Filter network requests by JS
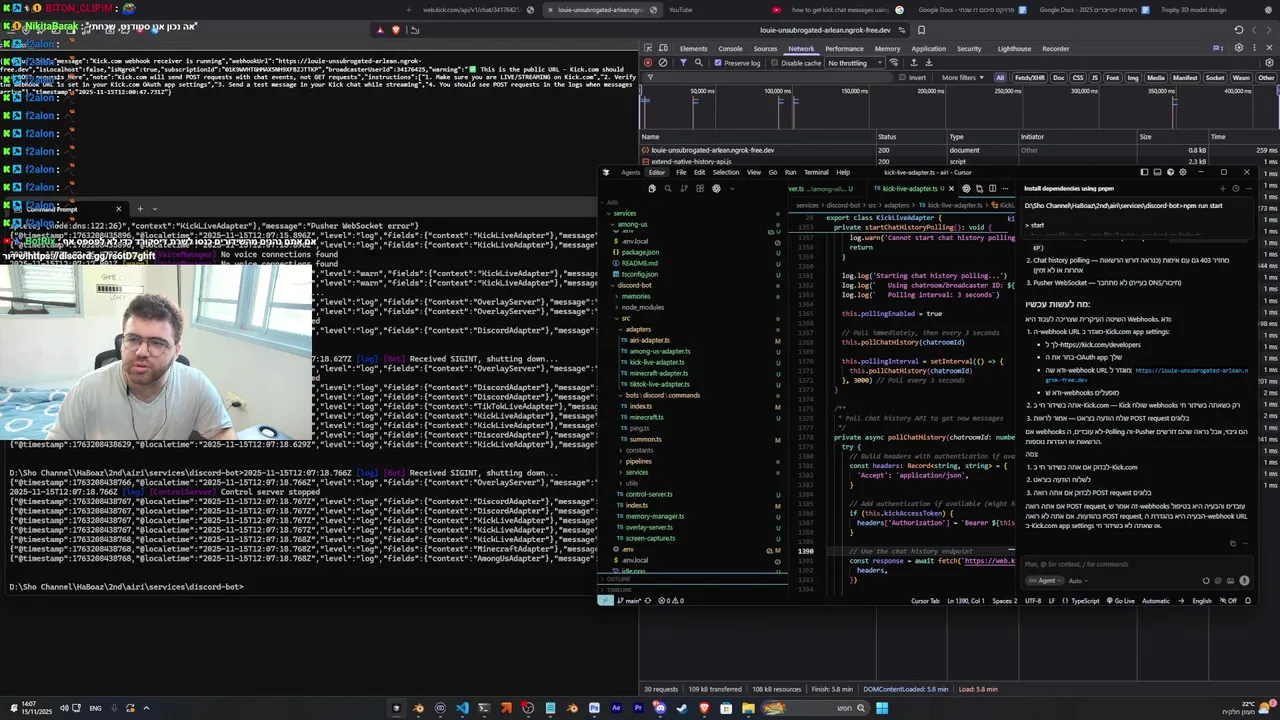This screenshot has width=1280, height=720. coord(1094,77)
